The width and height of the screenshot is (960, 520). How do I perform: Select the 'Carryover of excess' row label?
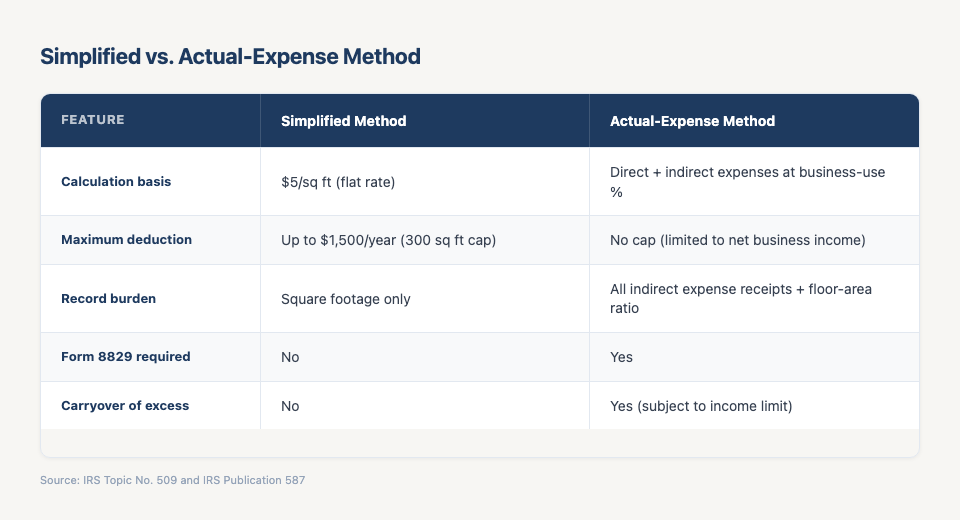click(x=125, y=405)
